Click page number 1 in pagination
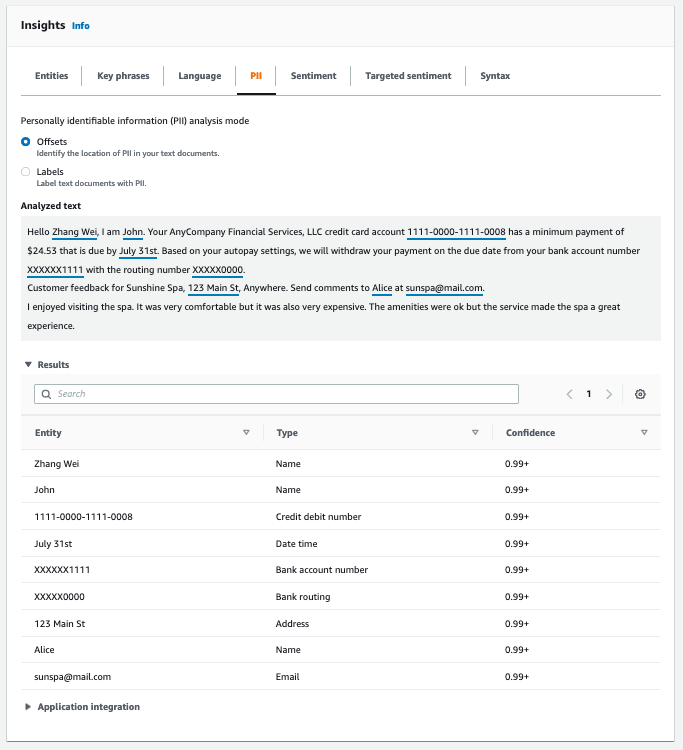Viewport: 683px width, 750px height. [589, 394]
